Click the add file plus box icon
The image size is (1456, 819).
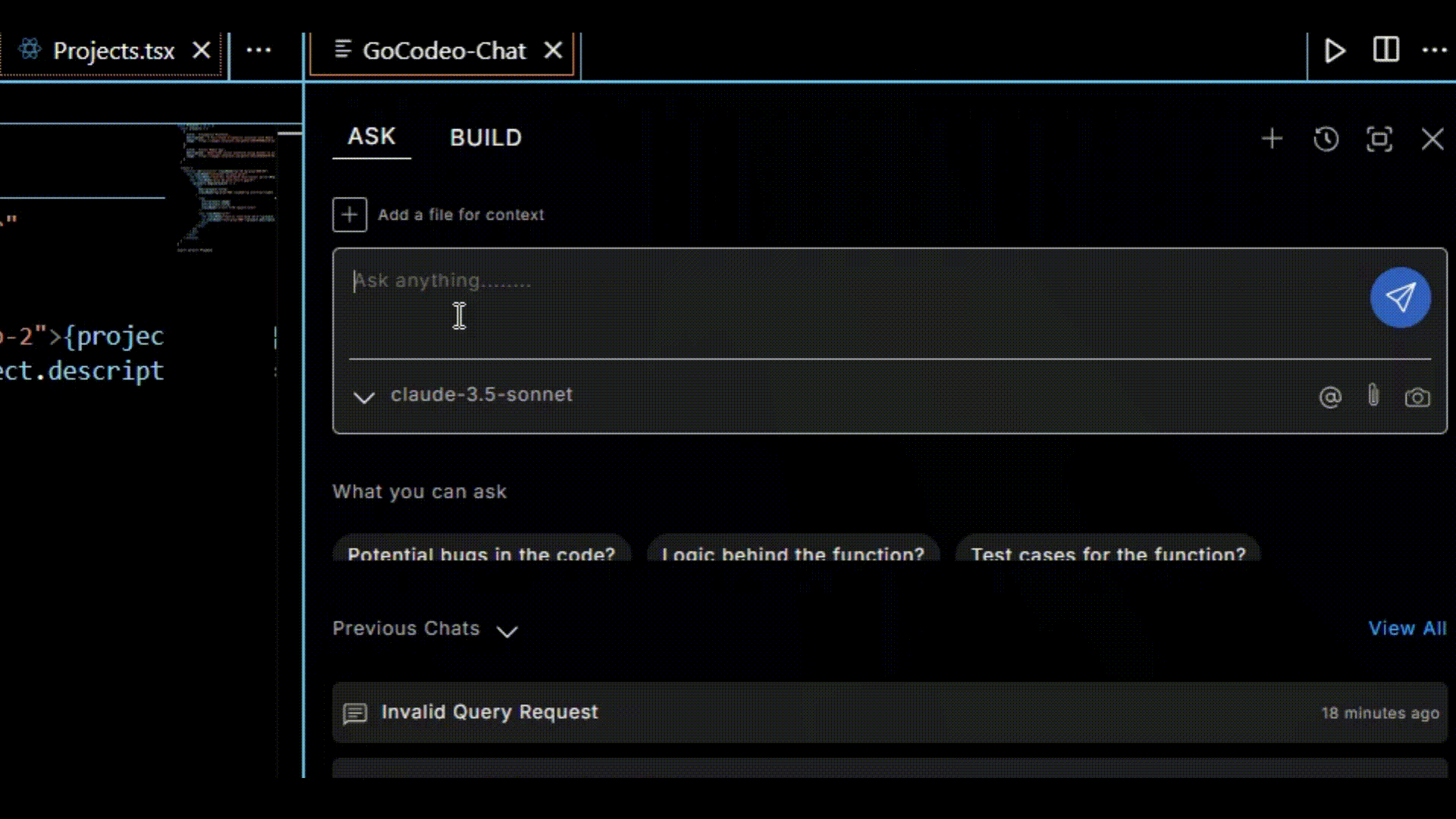pyautogui.click(x=350, y=215)
